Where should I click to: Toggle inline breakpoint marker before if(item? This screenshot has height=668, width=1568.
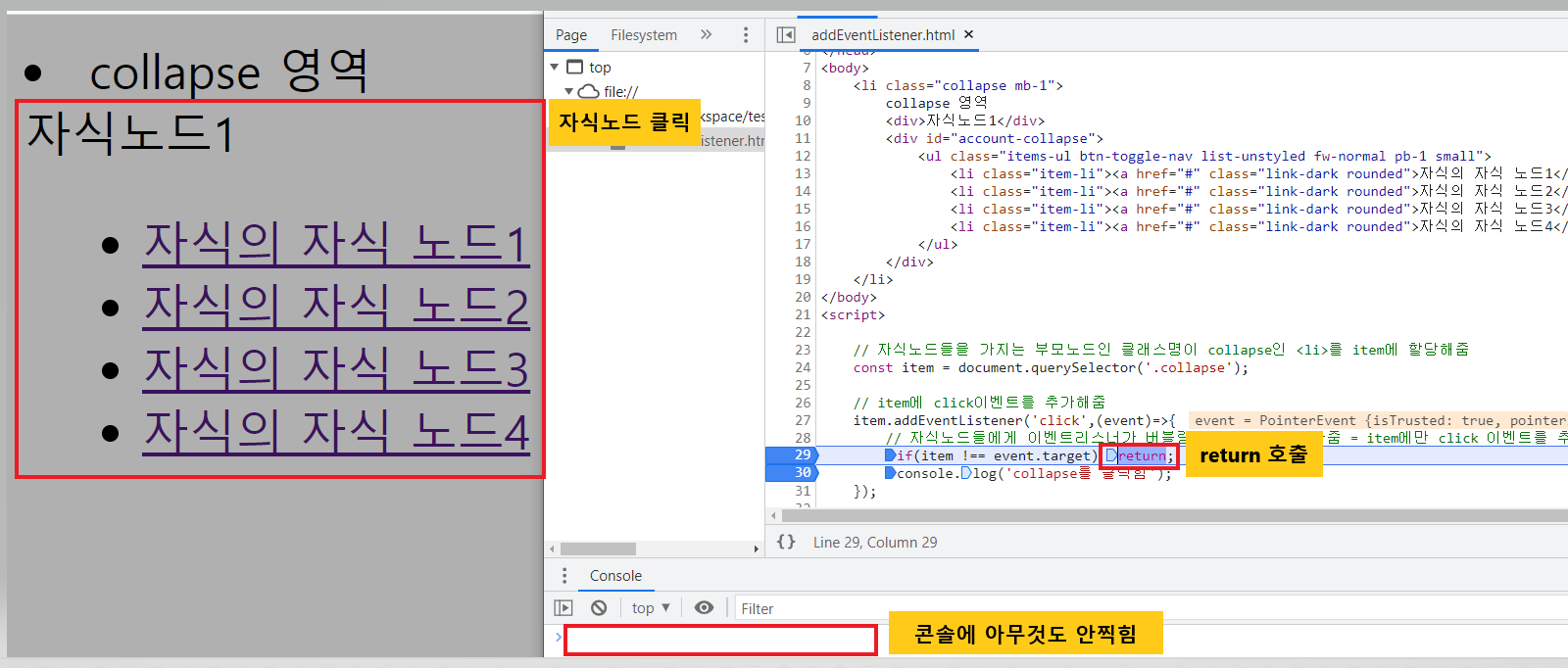click(x=890, y=455)
